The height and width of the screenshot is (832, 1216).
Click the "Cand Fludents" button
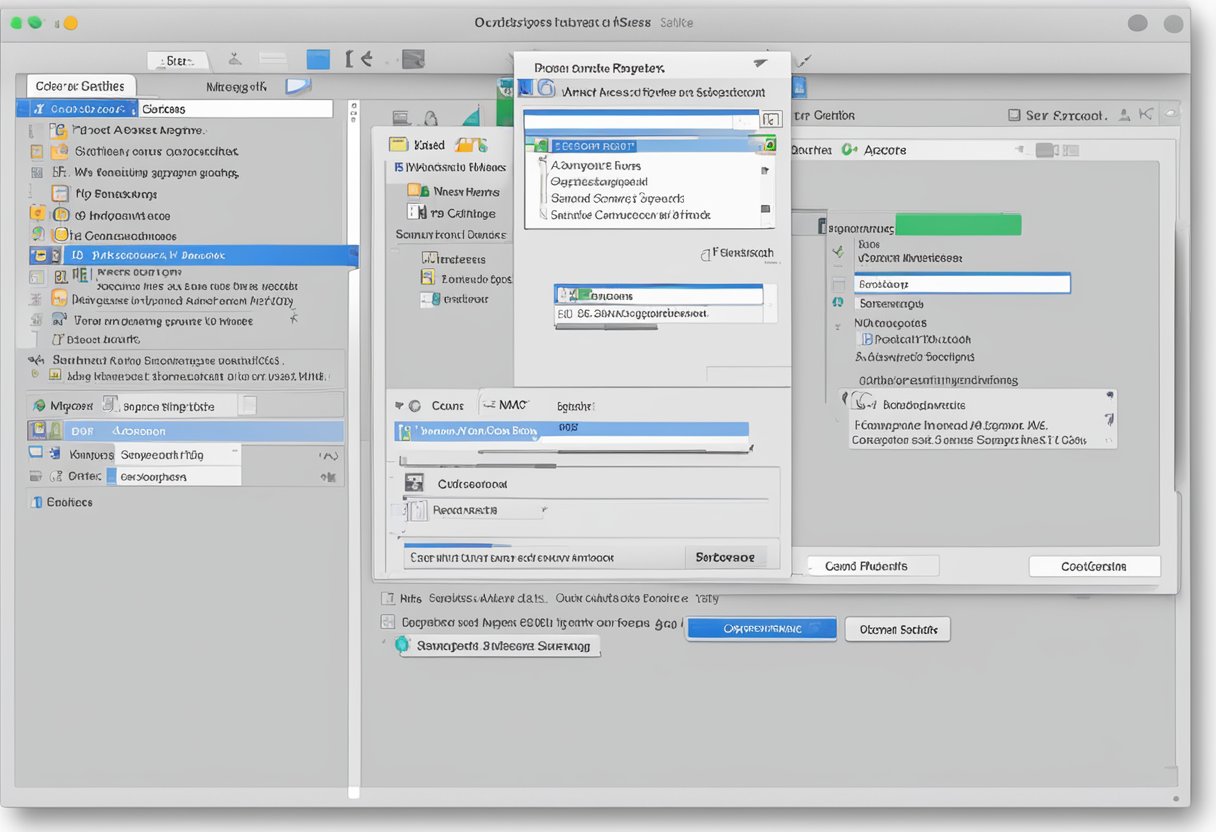click(867, 566)
